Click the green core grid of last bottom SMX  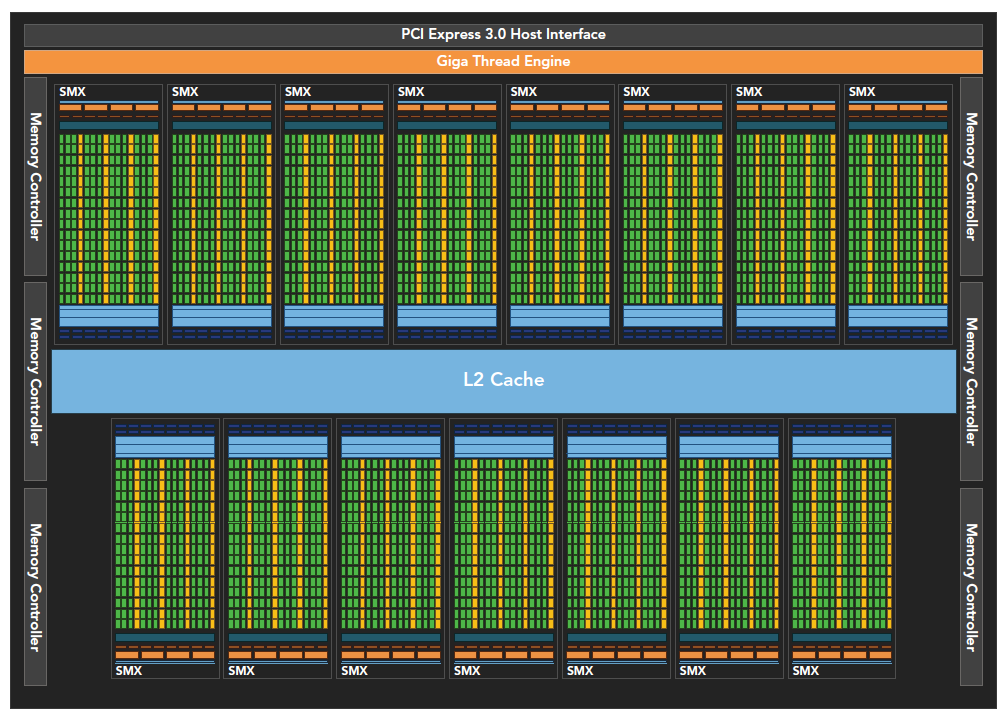pos(841,545)
